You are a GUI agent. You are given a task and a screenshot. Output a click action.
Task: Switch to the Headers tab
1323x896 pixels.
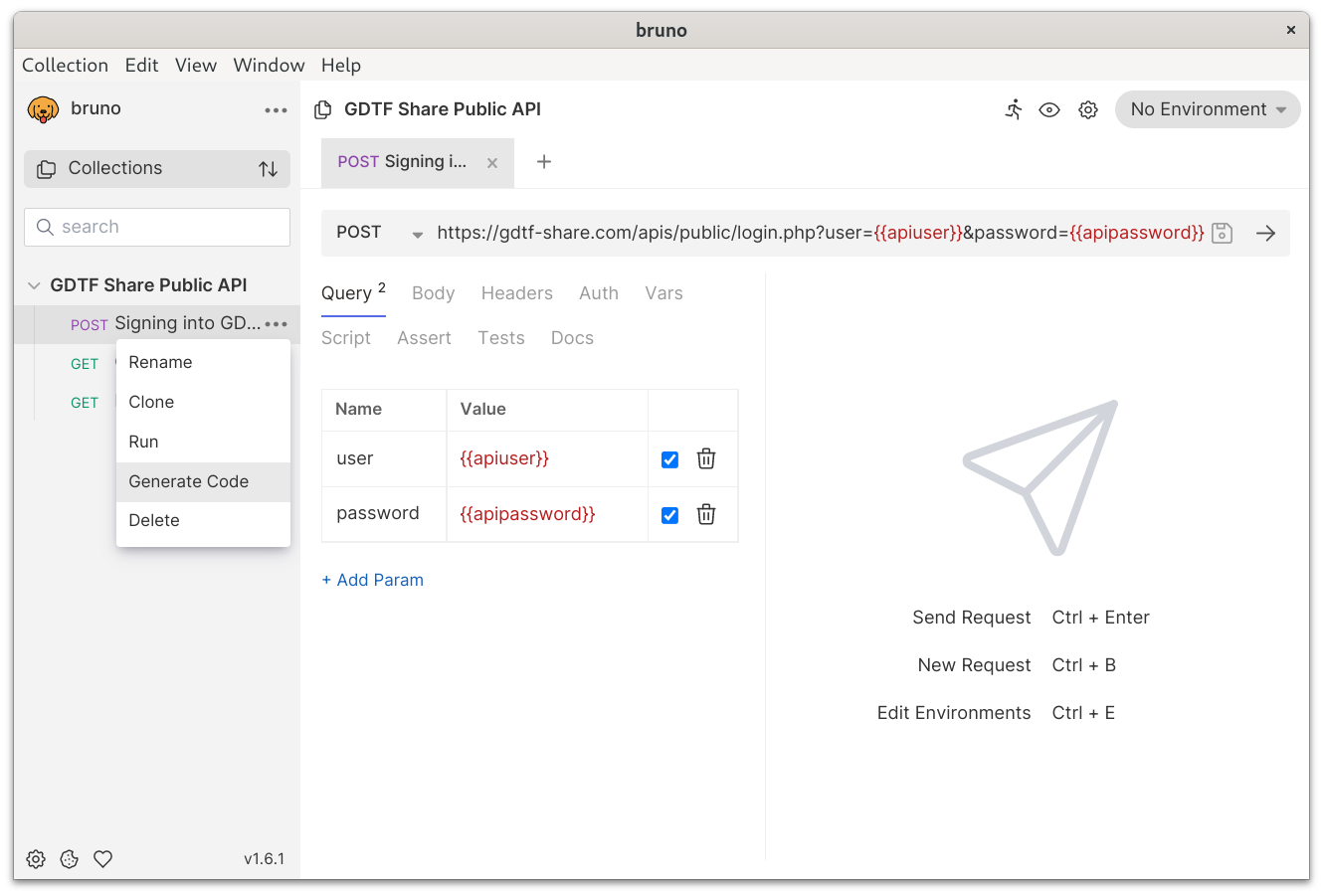(516, 293)
